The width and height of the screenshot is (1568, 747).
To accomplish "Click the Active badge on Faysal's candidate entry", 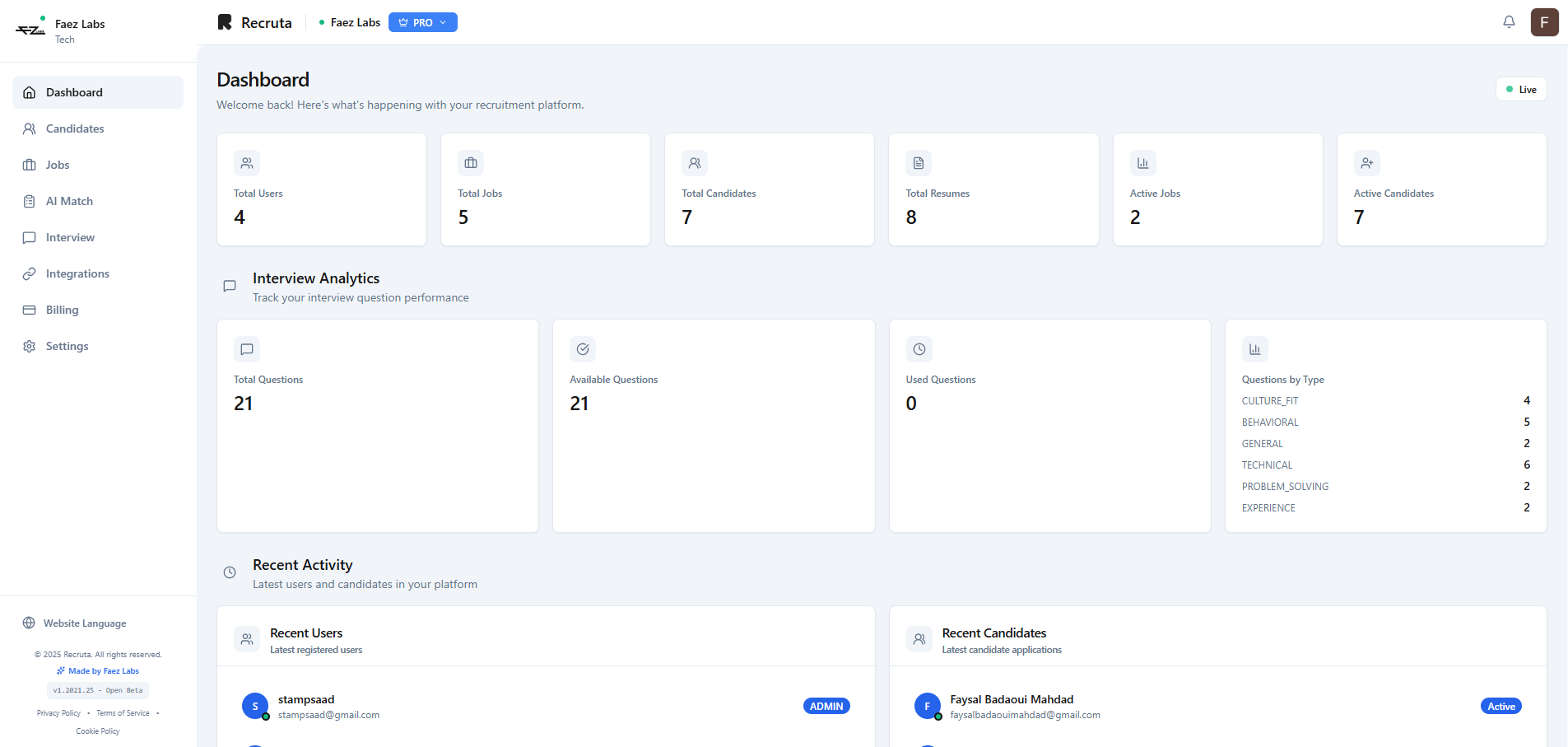I will pos(1500,706).
